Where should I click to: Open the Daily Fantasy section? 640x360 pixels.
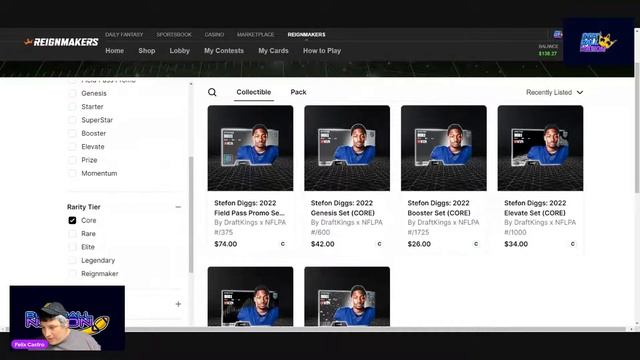pyautogui.click(x=124, y=35)
